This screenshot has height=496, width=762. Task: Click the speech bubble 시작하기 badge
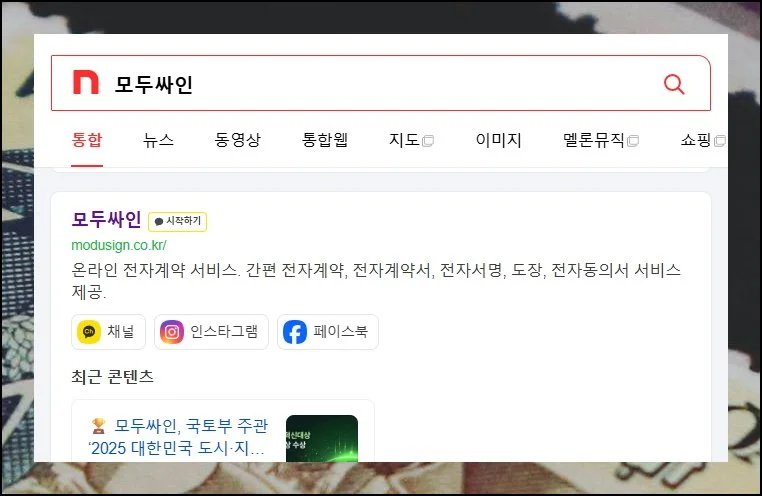pyautogui.click(x=177, y=222)
